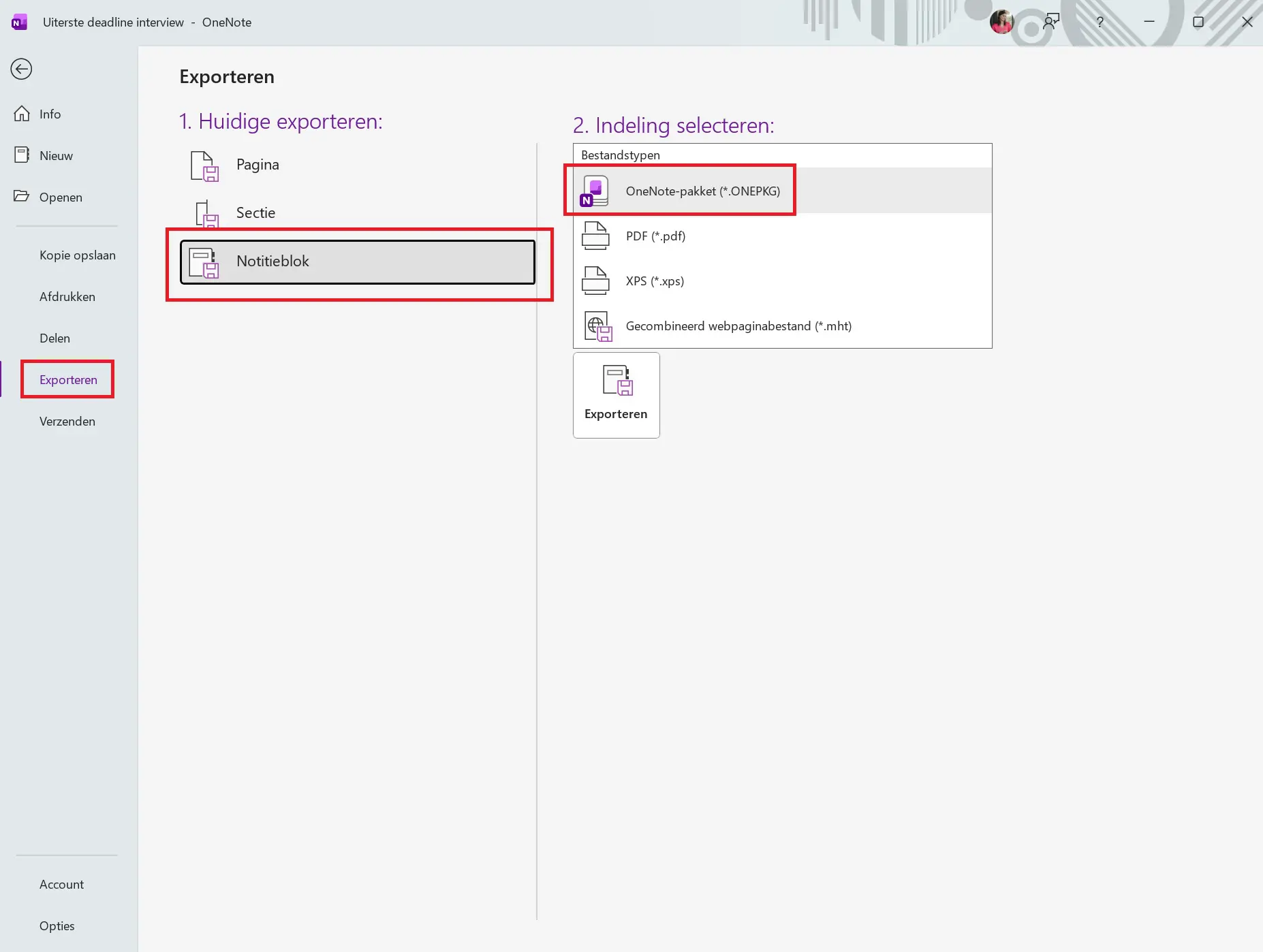Click the OneNote-pakket file type icon
The width and height of the screenshot is (1263, 952).
(x=595, y=191)
